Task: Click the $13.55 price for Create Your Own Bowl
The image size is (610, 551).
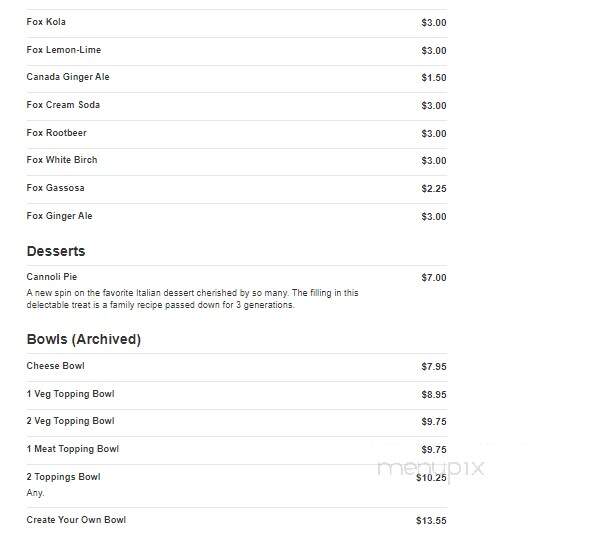Action: click(x=431, y=521)
